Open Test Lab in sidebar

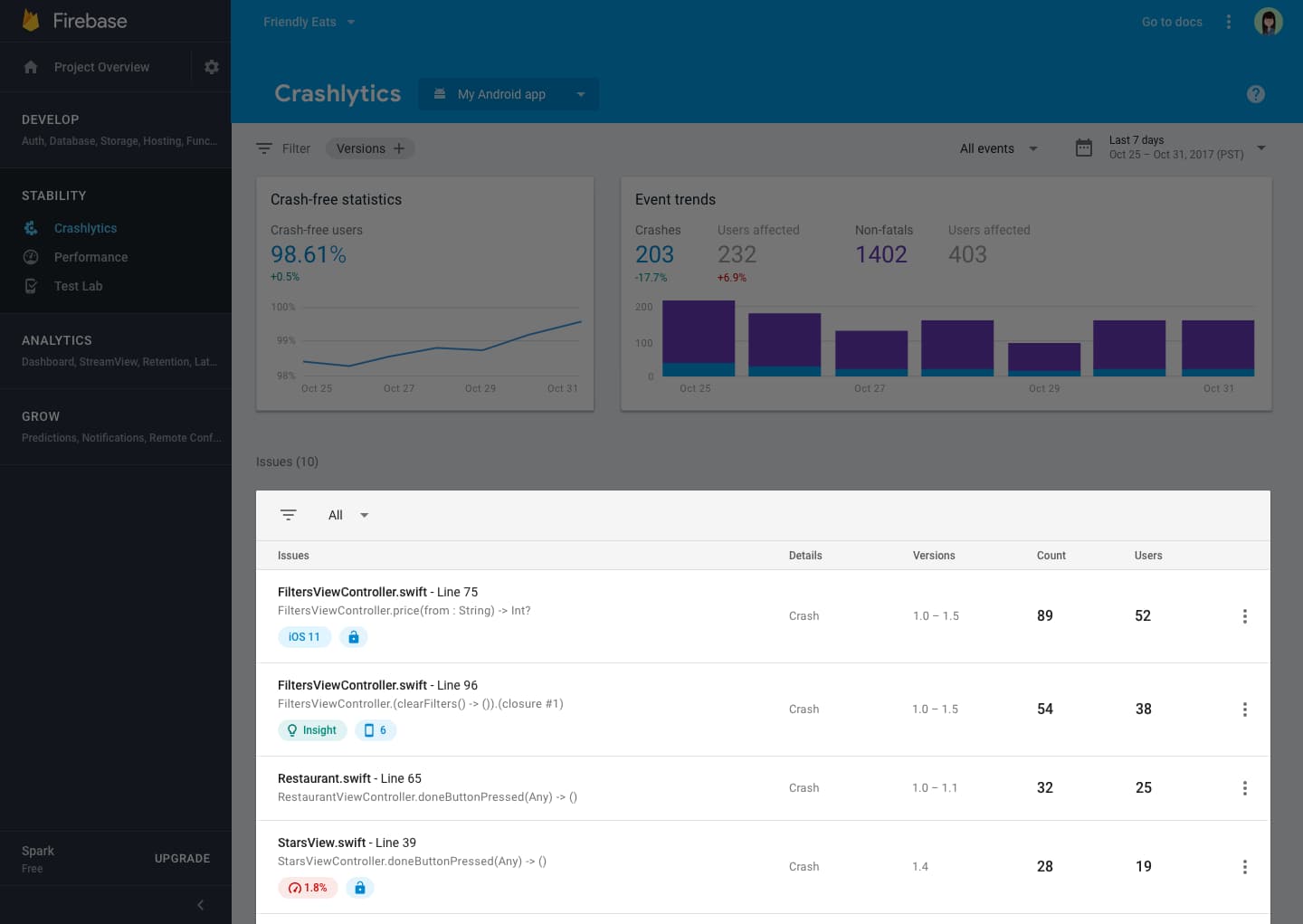point(78,286)
